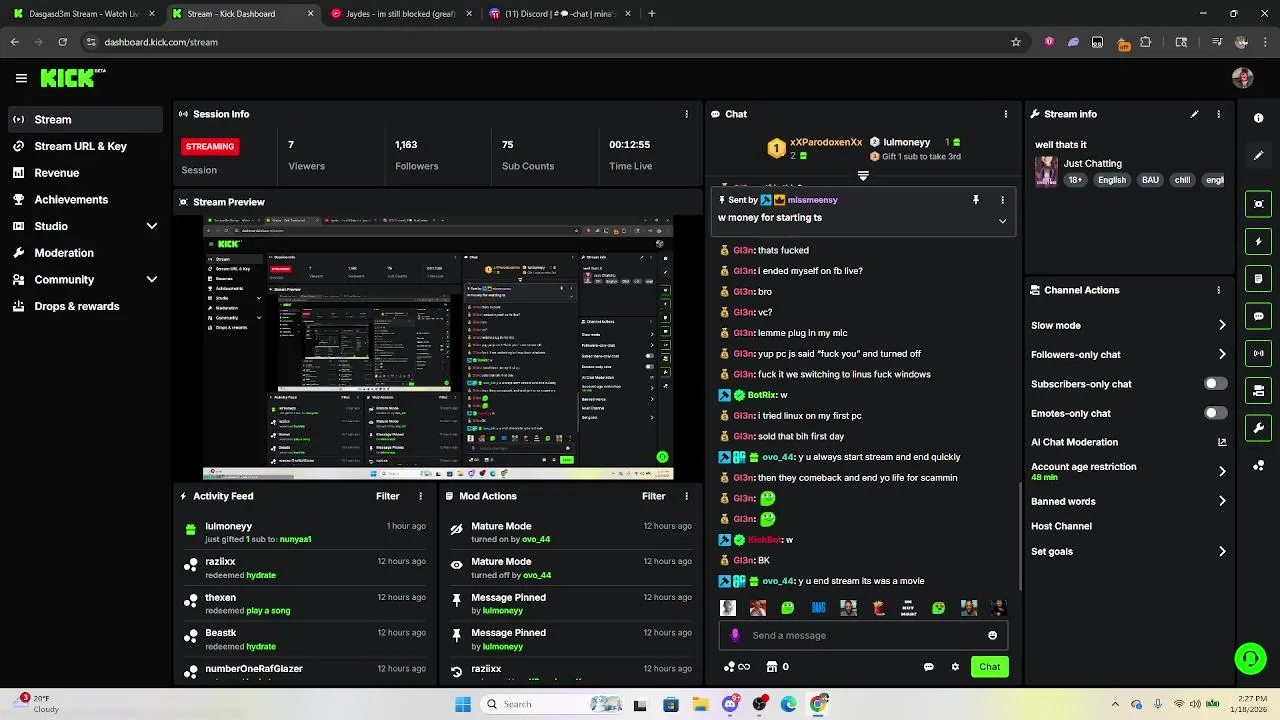Collapse the chat leaderboard handle
1280x720 pixels.
click(x=863, y=176)
